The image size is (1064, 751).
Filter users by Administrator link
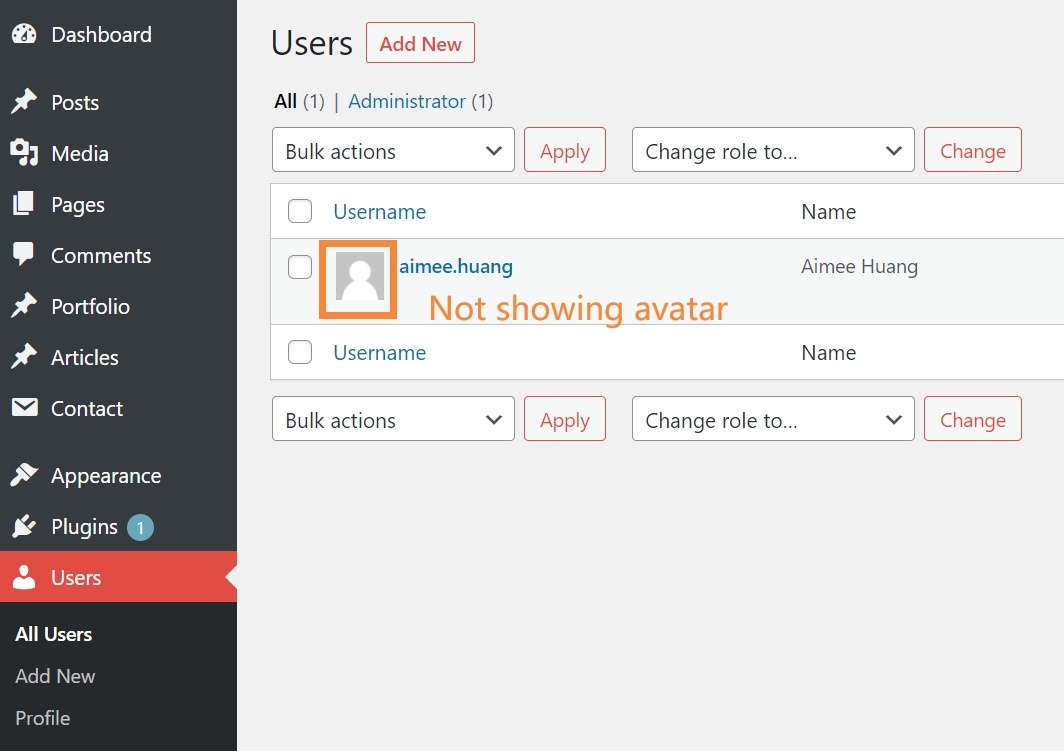pyautogui.click(x=406, y=101)
